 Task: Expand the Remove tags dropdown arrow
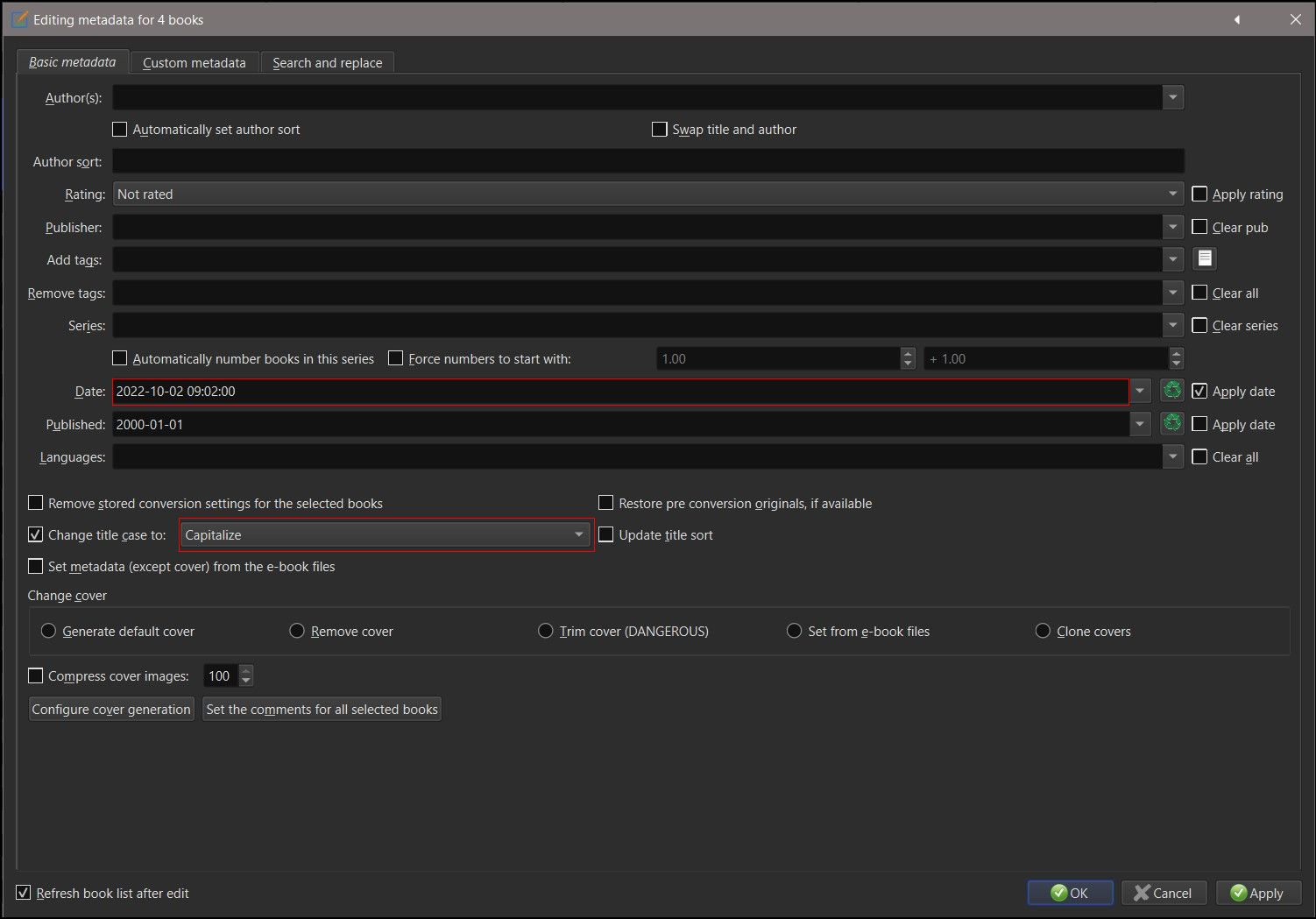point(1173,293)
